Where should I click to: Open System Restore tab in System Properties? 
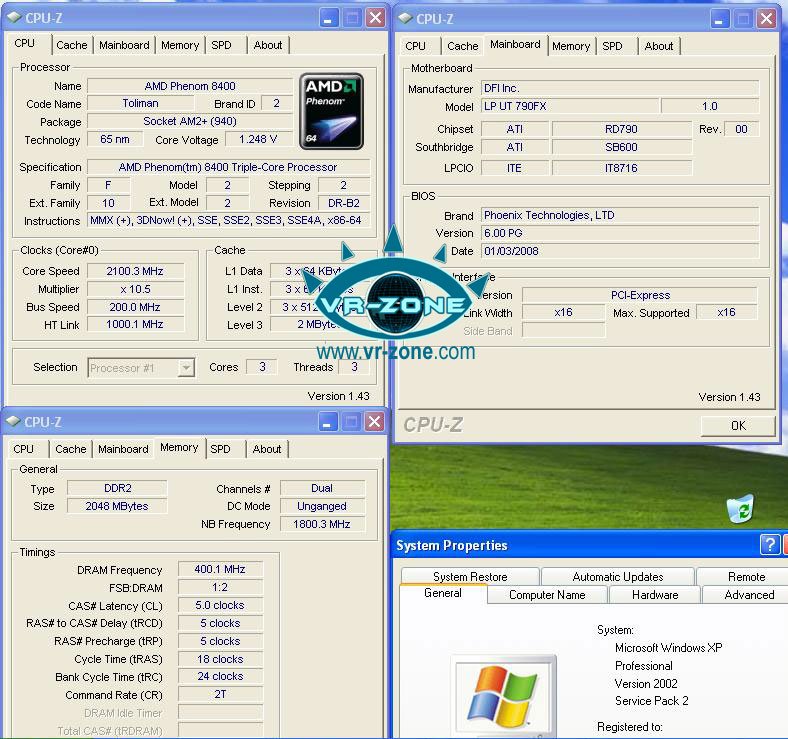470,577
